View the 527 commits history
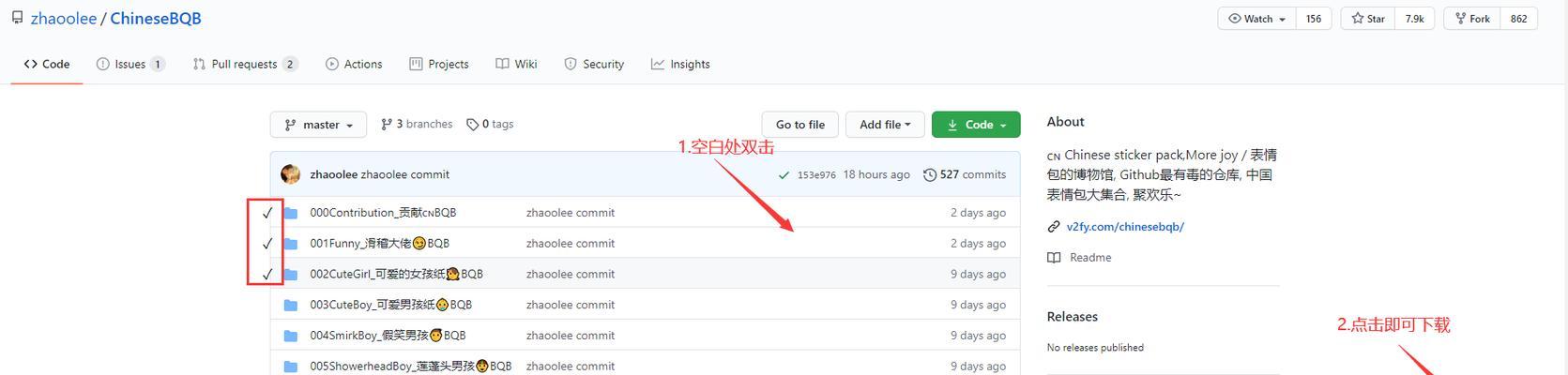The width and height of the screenshot is (1568, 375). tap(965, 174)
